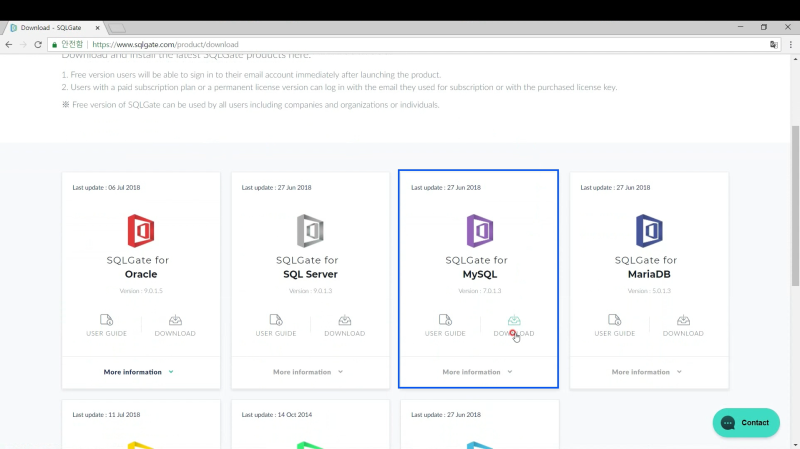The width and height of the screenshot is (800, 449).
Task: Click 'Last update : 06 Jul 2018' text
Action: (106, 187)
